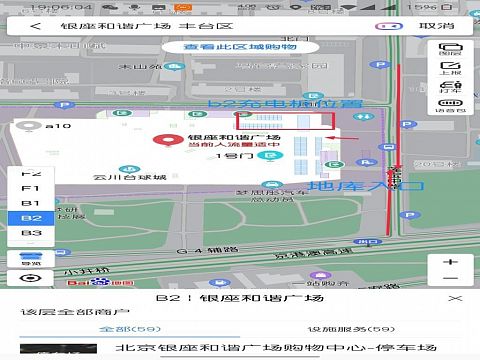The width and height of the screenshot is (480, 360).
Task: Tap the red 银座和谐广场 location pin
Action: [168, 140]
